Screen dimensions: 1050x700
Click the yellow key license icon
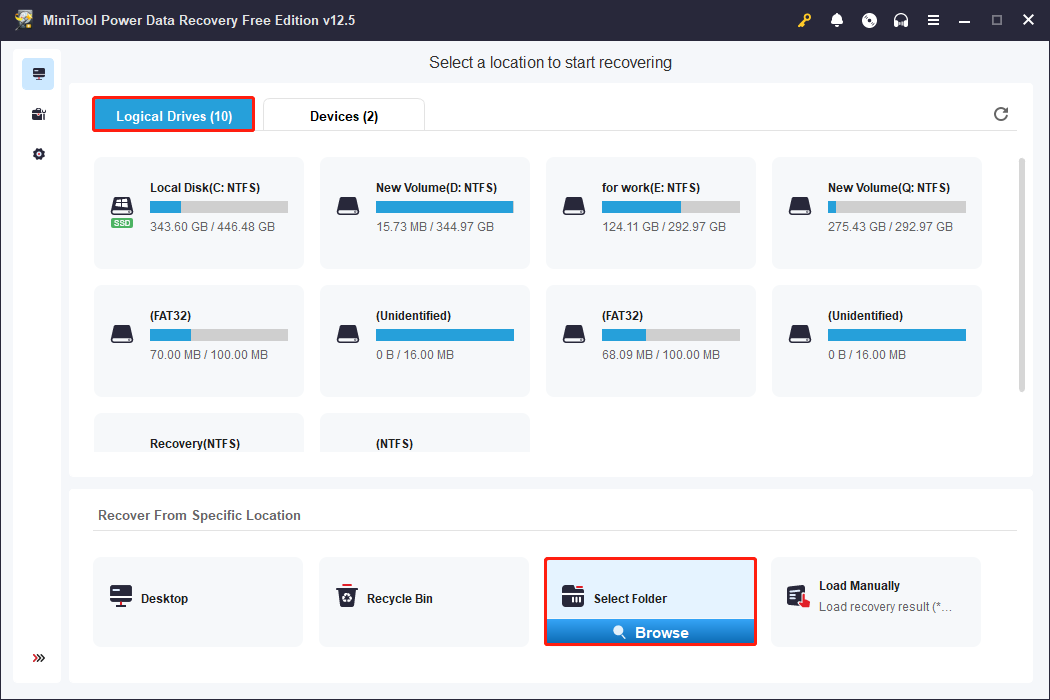click(805, 20)
